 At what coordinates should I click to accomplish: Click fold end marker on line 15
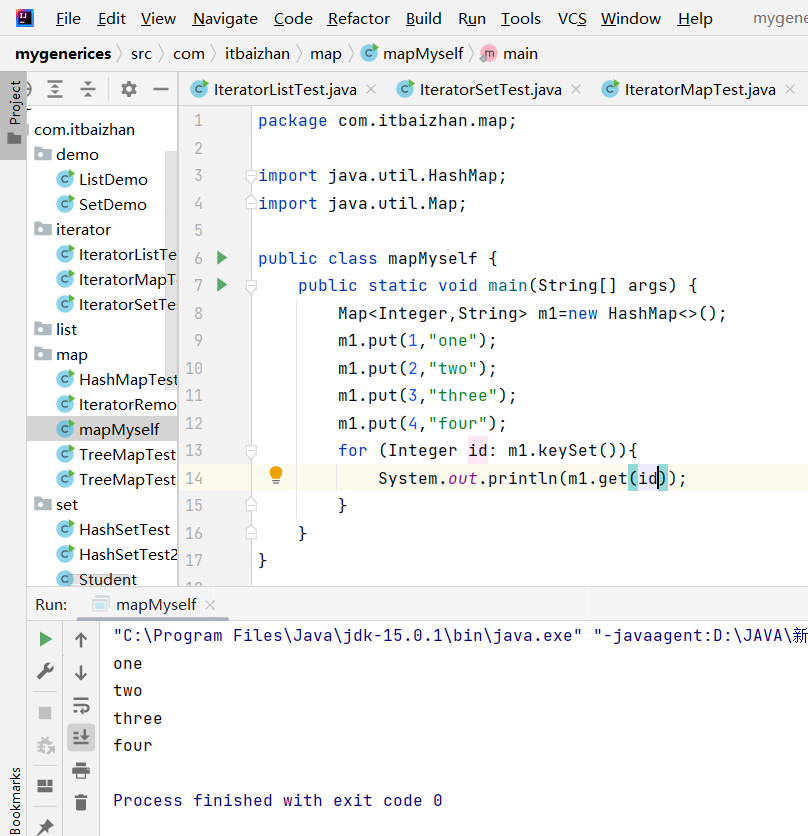[x=251, y=504]
